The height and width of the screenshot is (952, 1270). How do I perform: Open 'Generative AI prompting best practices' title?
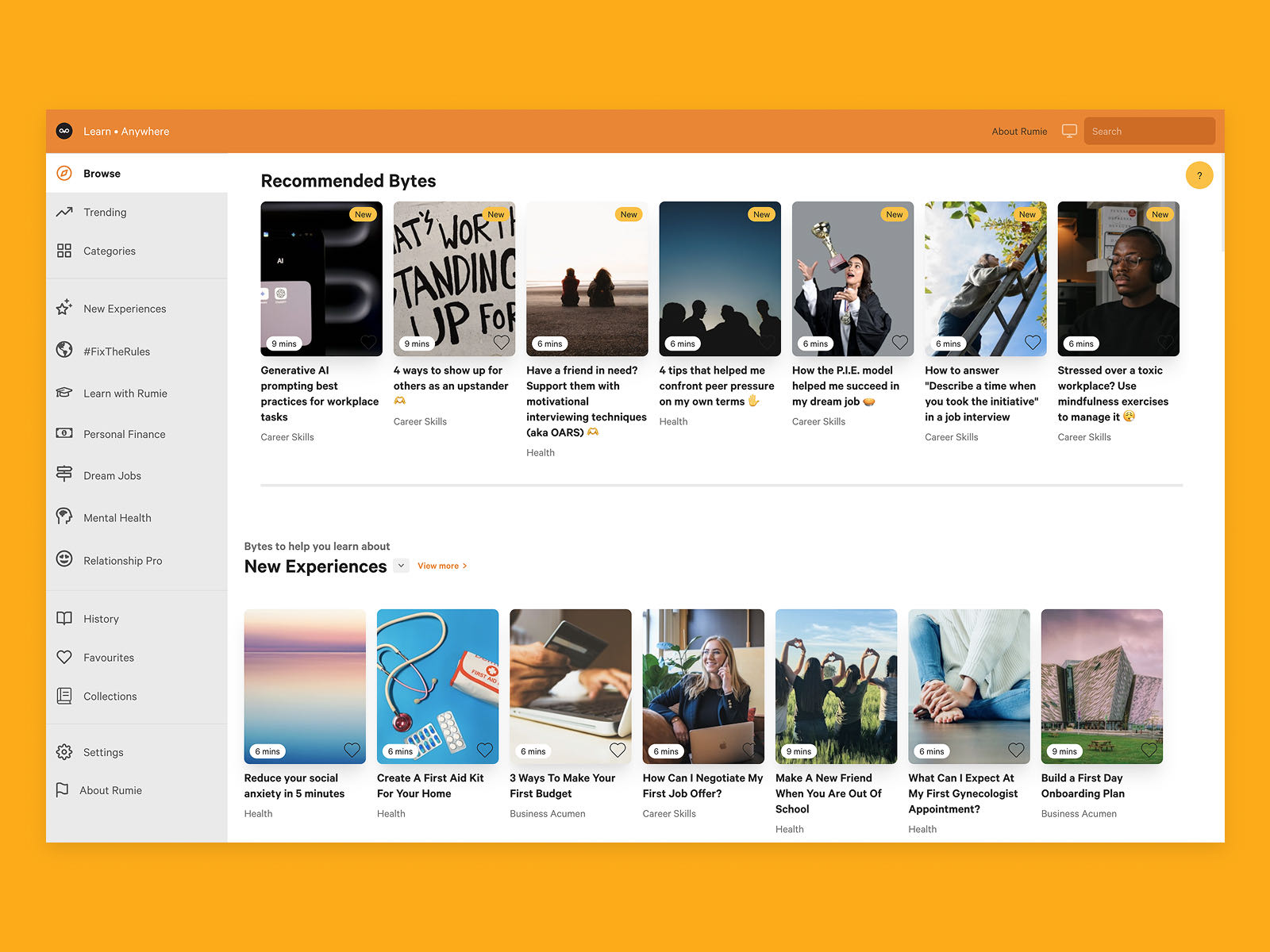(319, 393)
